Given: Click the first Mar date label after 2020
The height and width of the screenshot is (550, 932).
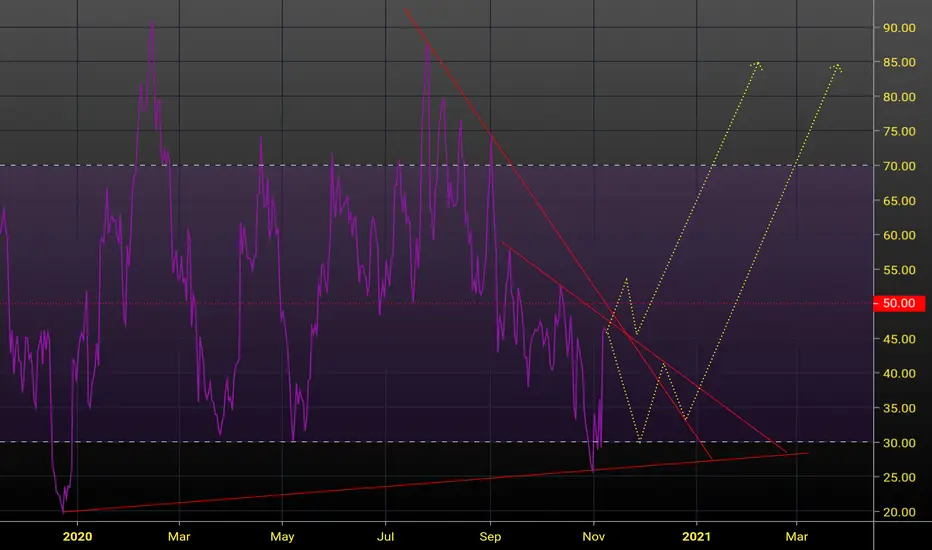Looking at the screenshot, I should (179, 536).
